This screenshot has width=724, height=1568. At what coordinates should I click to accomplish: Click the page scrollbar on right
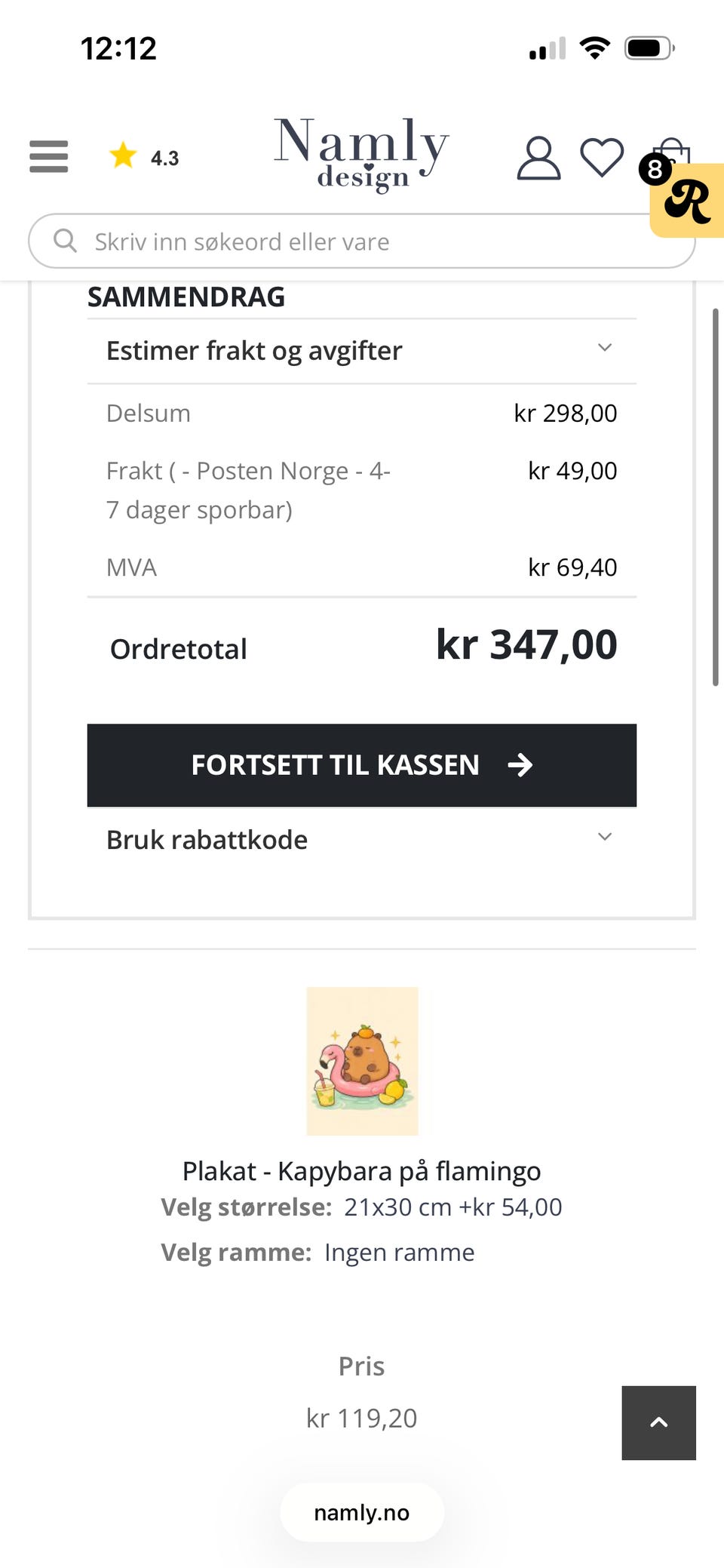click(x=715, y=497)
